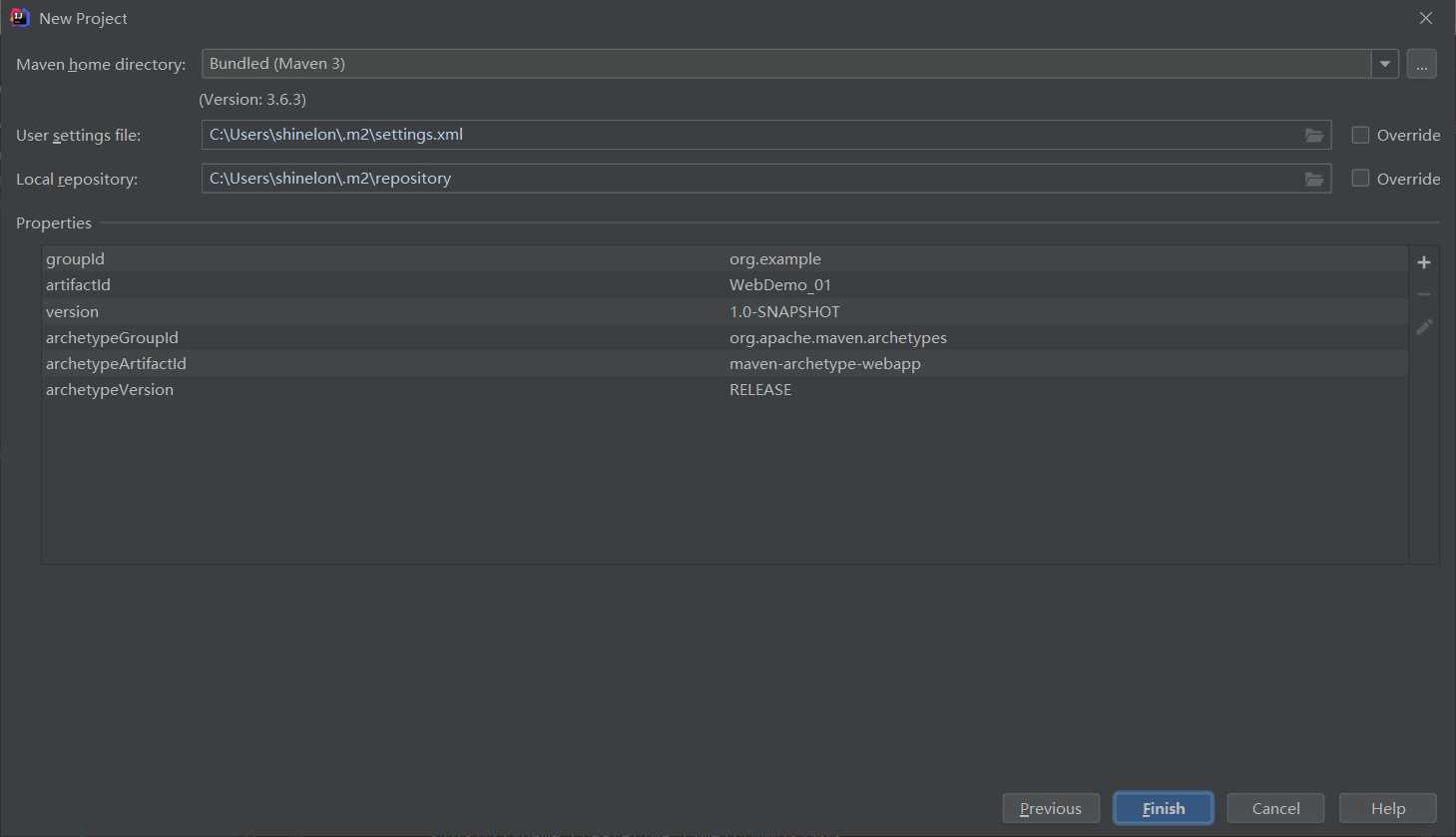1456x837 pixels.
Task: Enable Override for User settings file
Action: (x=1360, y=135)
